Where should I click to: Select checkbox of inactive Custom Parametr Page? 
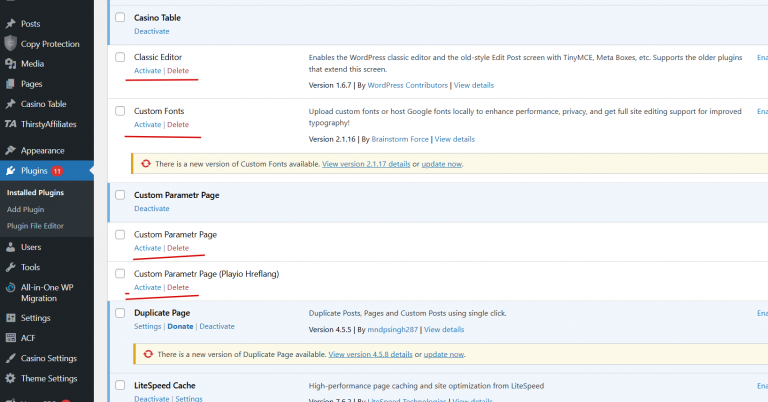tap(120, 235)
